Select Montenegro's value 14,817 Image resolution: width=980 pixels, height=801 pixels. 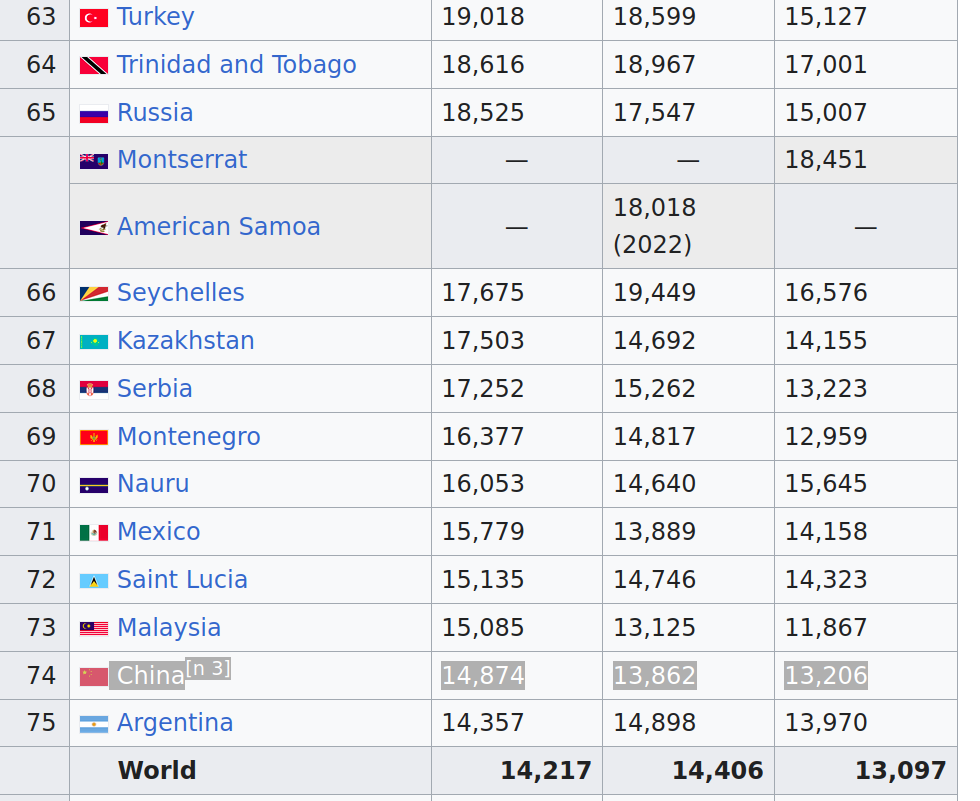[x=654, y=437]
